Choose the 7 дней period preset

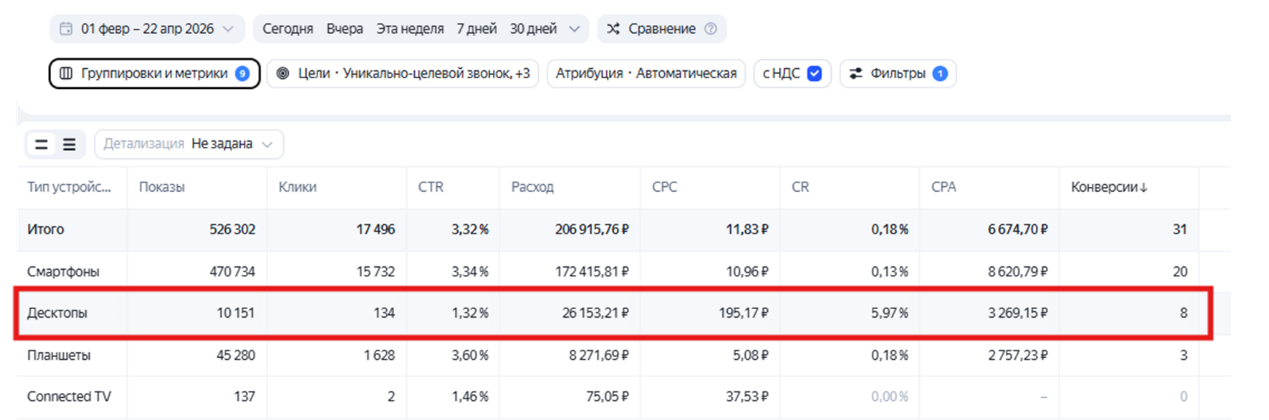(477, 29)
